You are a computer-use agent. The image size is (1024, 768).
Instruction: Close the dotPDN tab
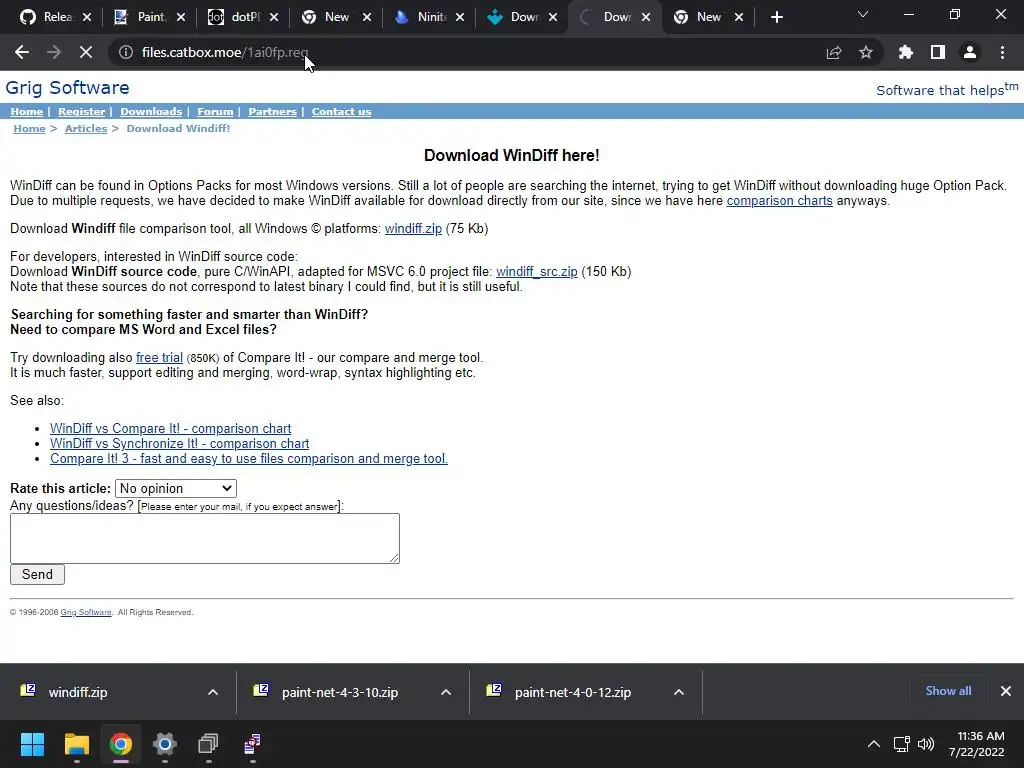[274, 17]
